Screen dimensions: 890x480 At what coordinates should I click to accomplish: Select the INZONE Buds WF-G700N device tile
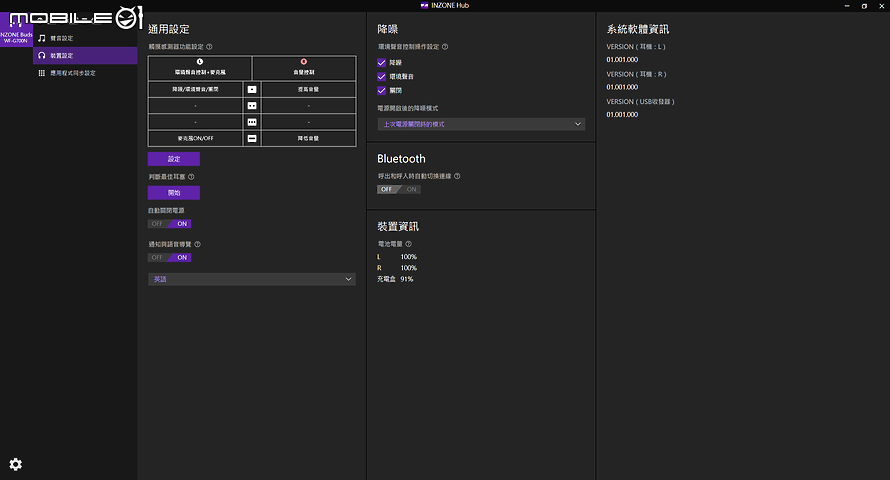click(16, 30)
